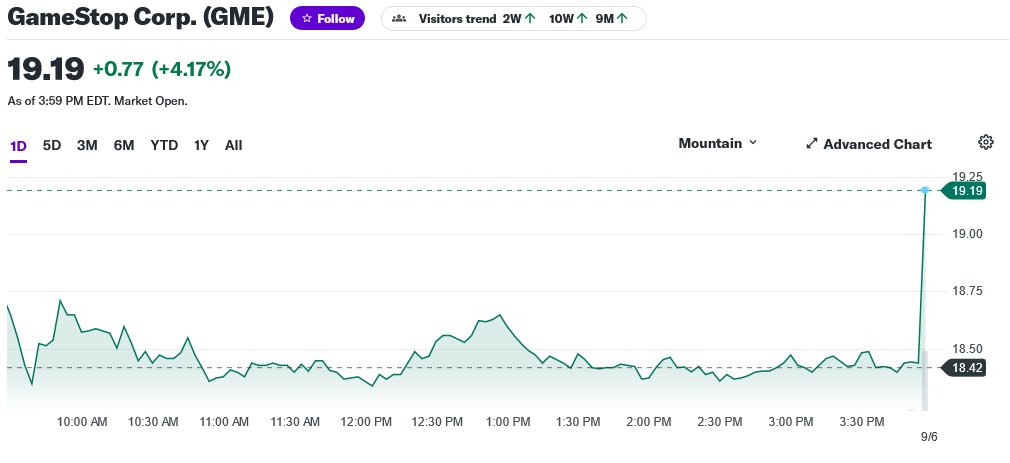Select the 1D range tab
This screenshot has height=463, width=1010.
pos(18,146)
